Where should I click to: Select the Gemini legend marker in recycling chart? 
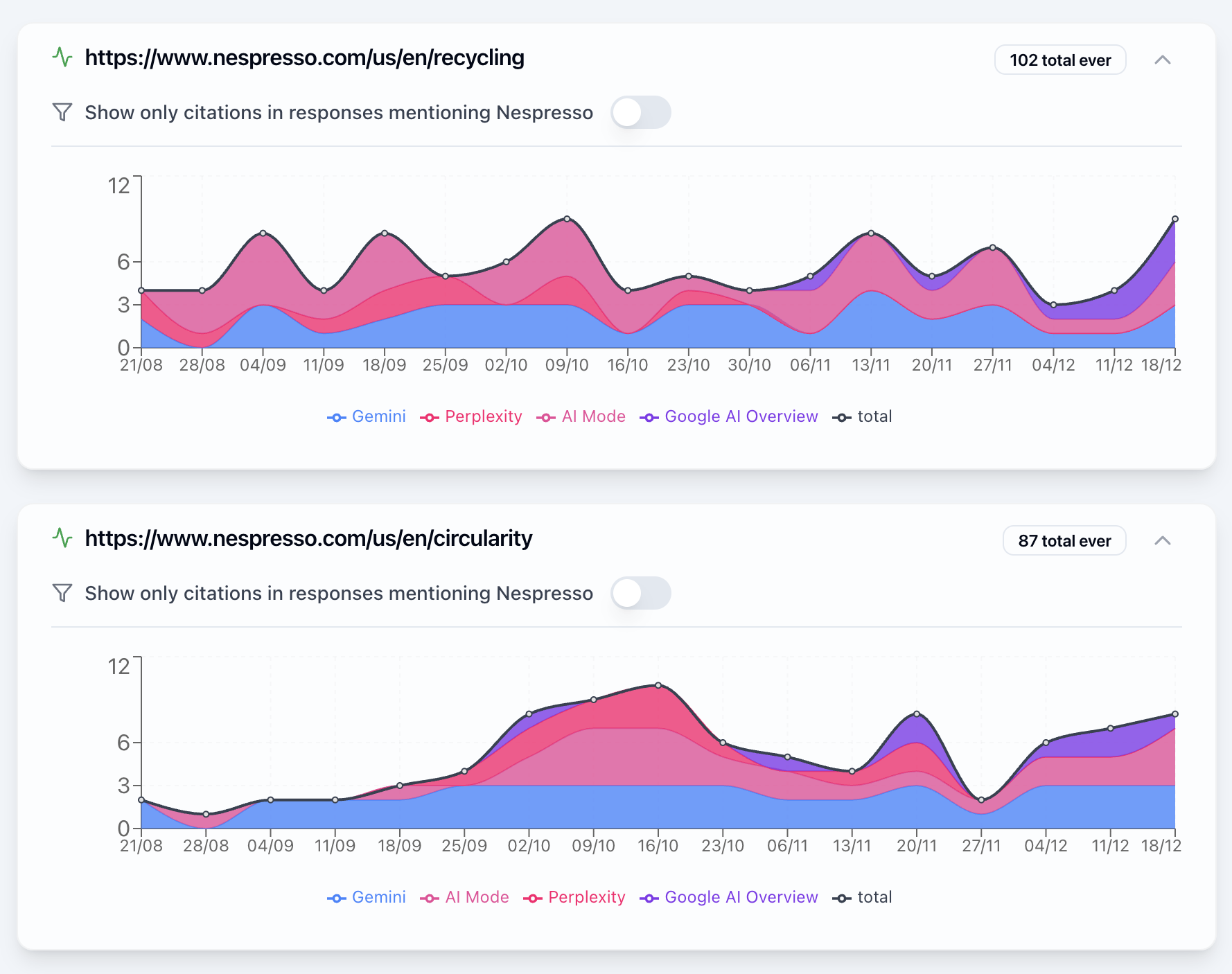click(x=336, y=416)
